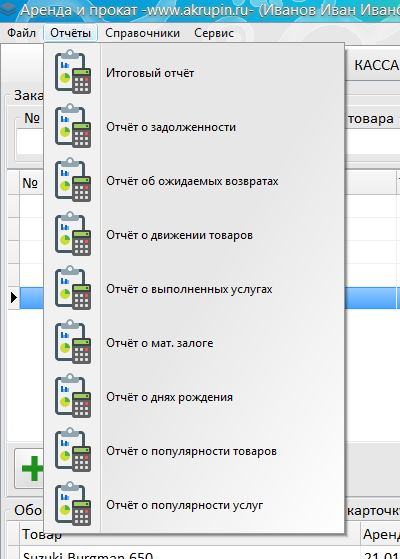
Task: Open Отчёт о движении товаров
Action: coord(194,235)
